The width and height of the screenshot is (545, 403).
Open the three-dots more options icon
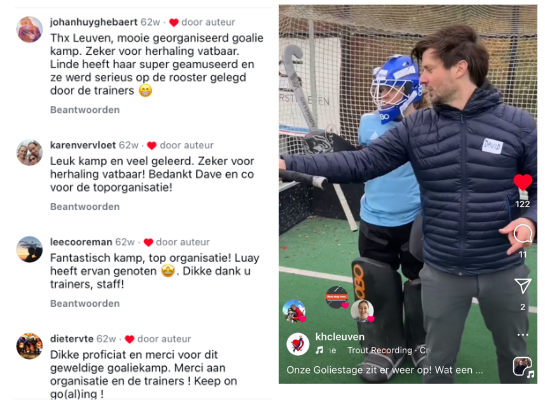522,335
